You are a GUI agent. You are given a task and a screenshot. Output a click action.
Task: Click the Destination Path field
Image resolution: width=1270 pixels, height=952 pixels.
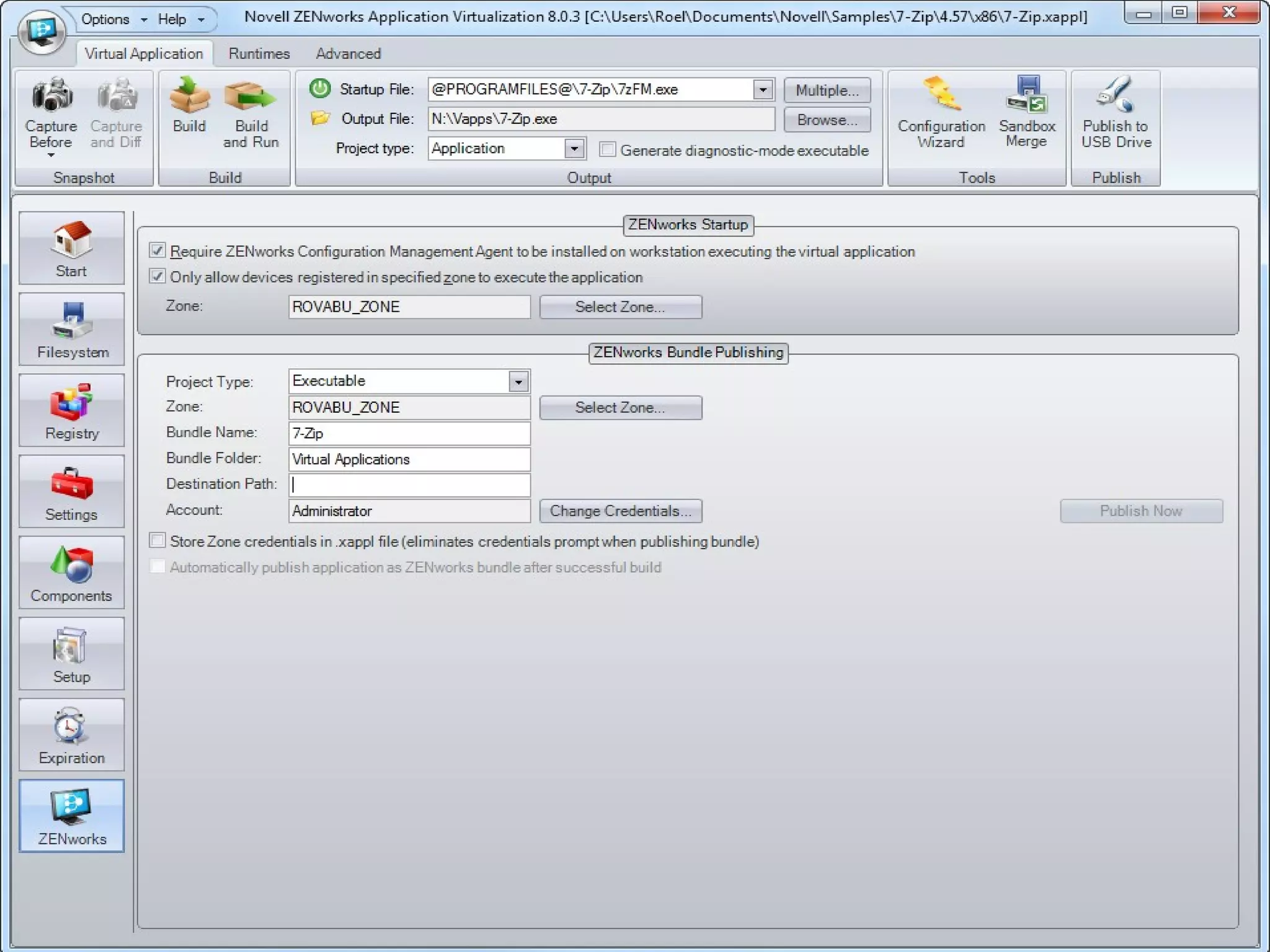point(409,485)
